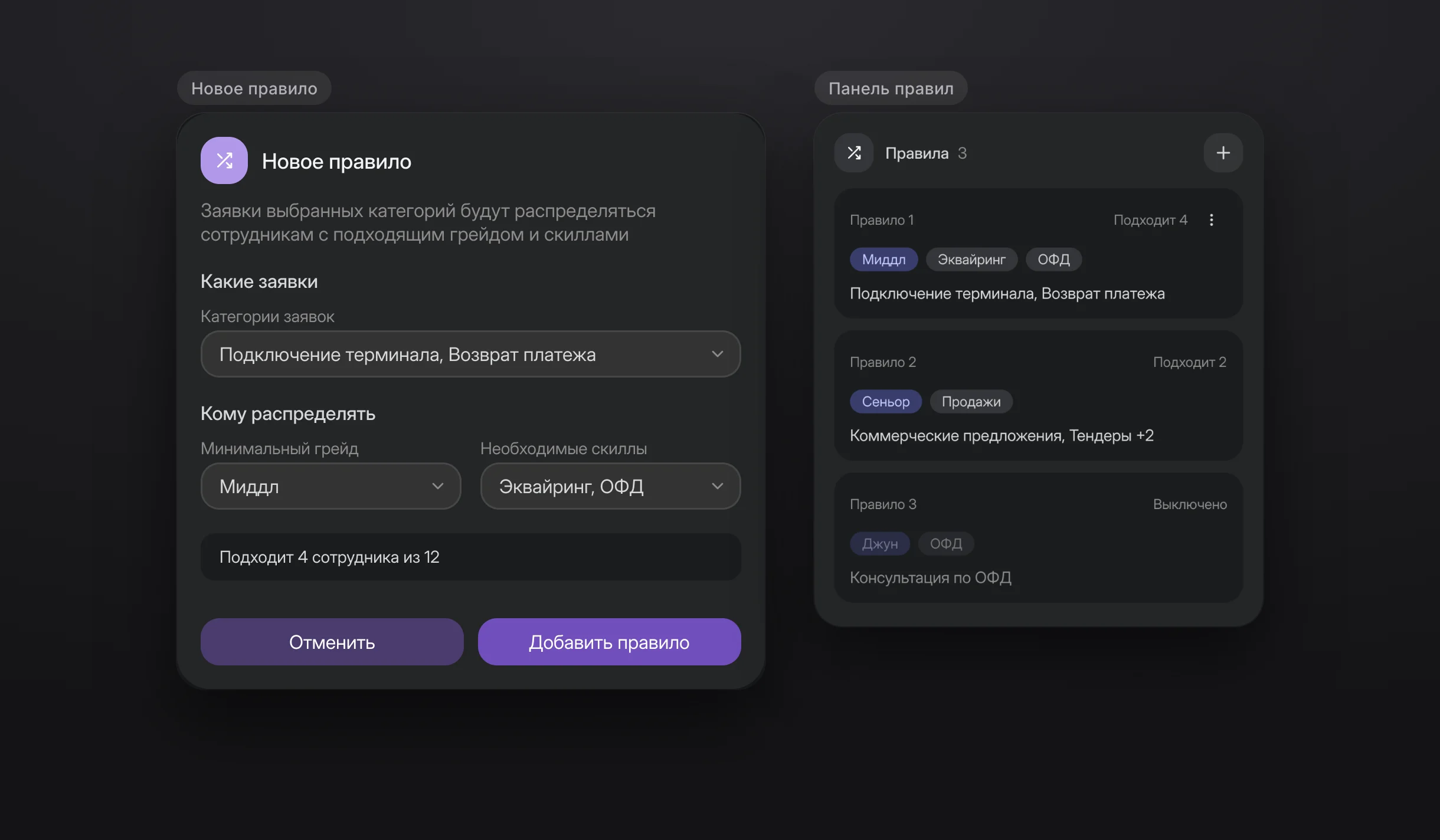1440x840 pixels.
Task: Click the Правило 2 card title
Action: click(x=882, y=362)
